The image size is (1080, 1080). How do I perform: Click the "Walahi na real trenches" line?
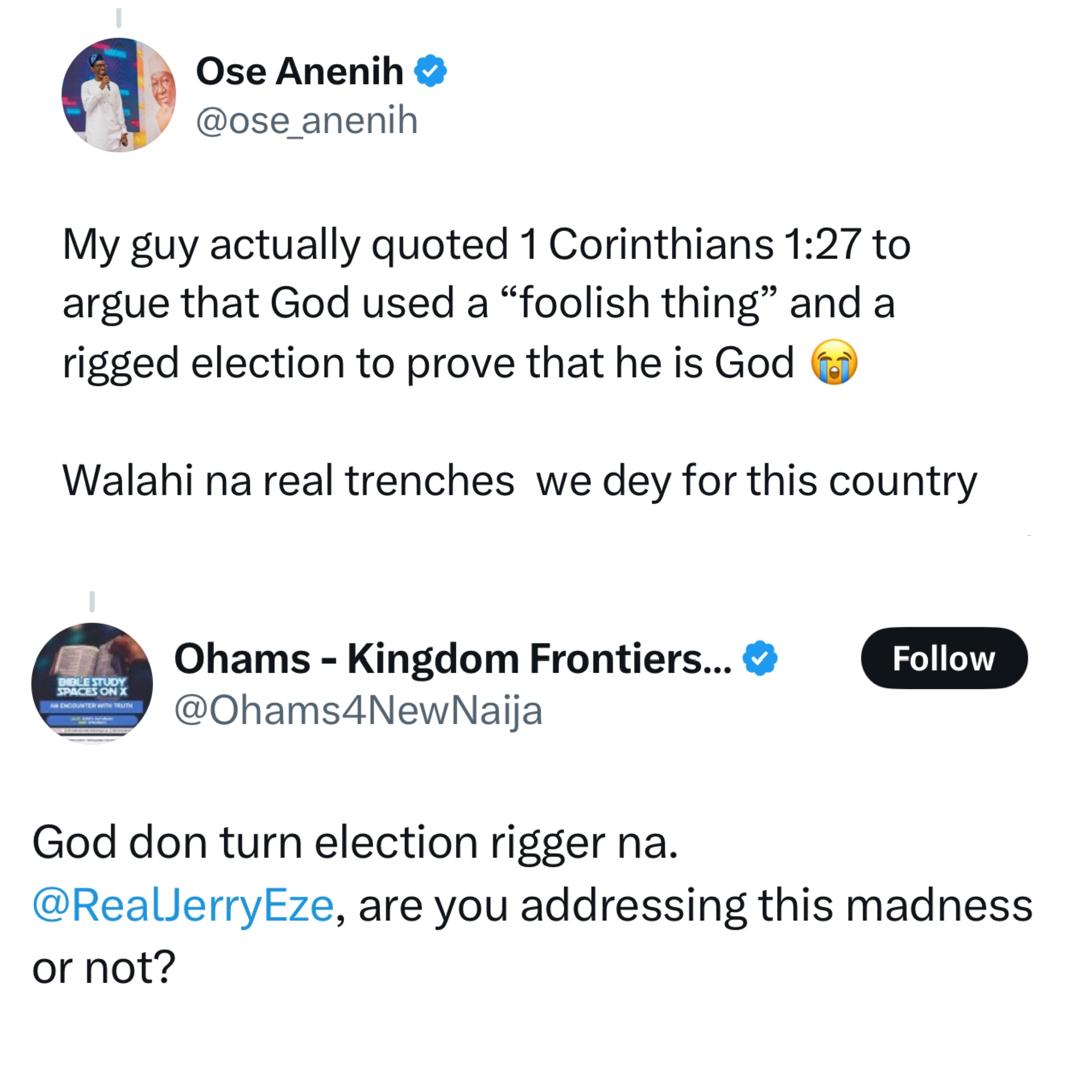(288, 481)
